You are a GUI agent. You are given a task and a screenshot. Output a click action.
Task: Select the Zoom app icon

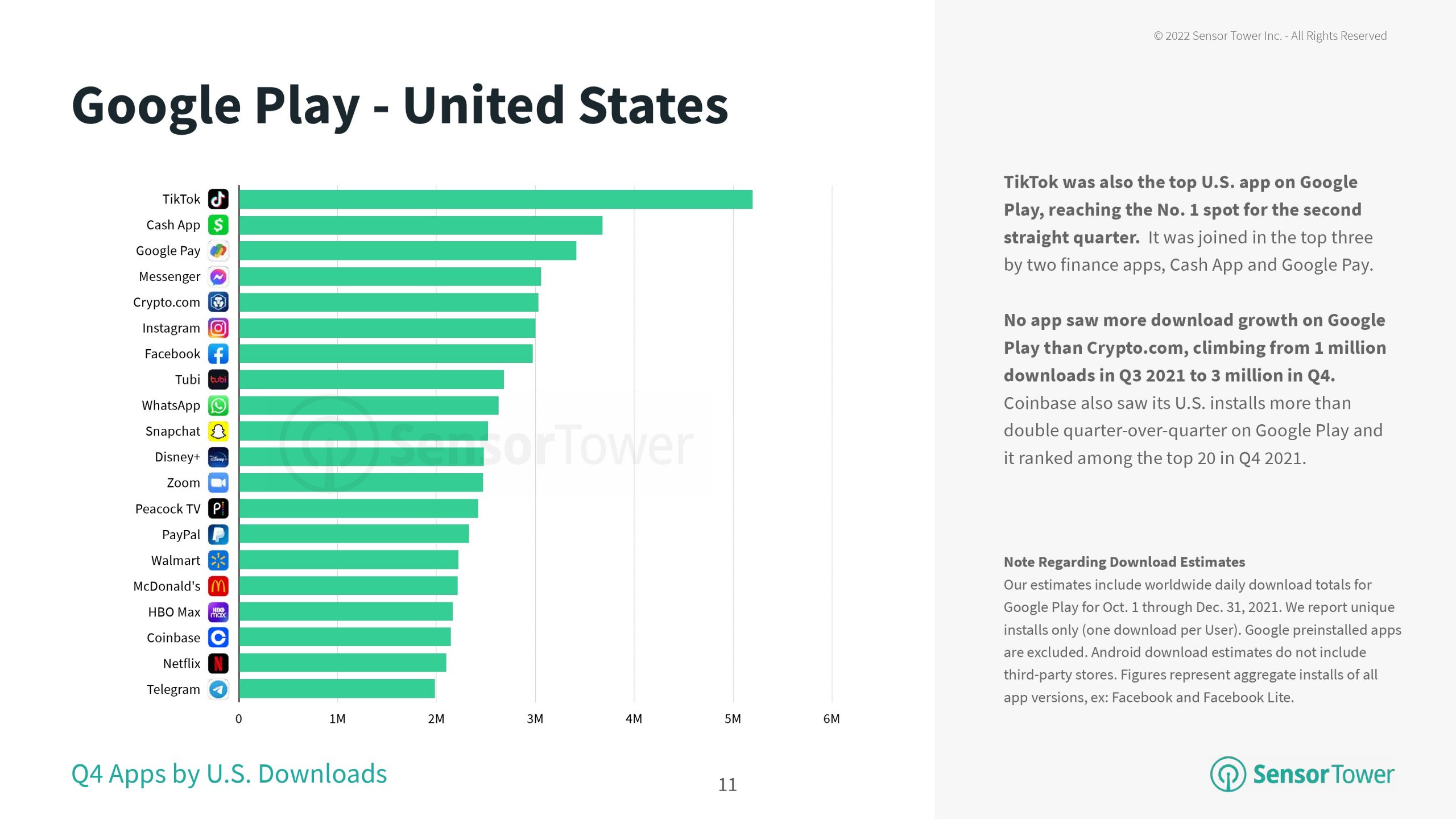[x=218, y=483]
